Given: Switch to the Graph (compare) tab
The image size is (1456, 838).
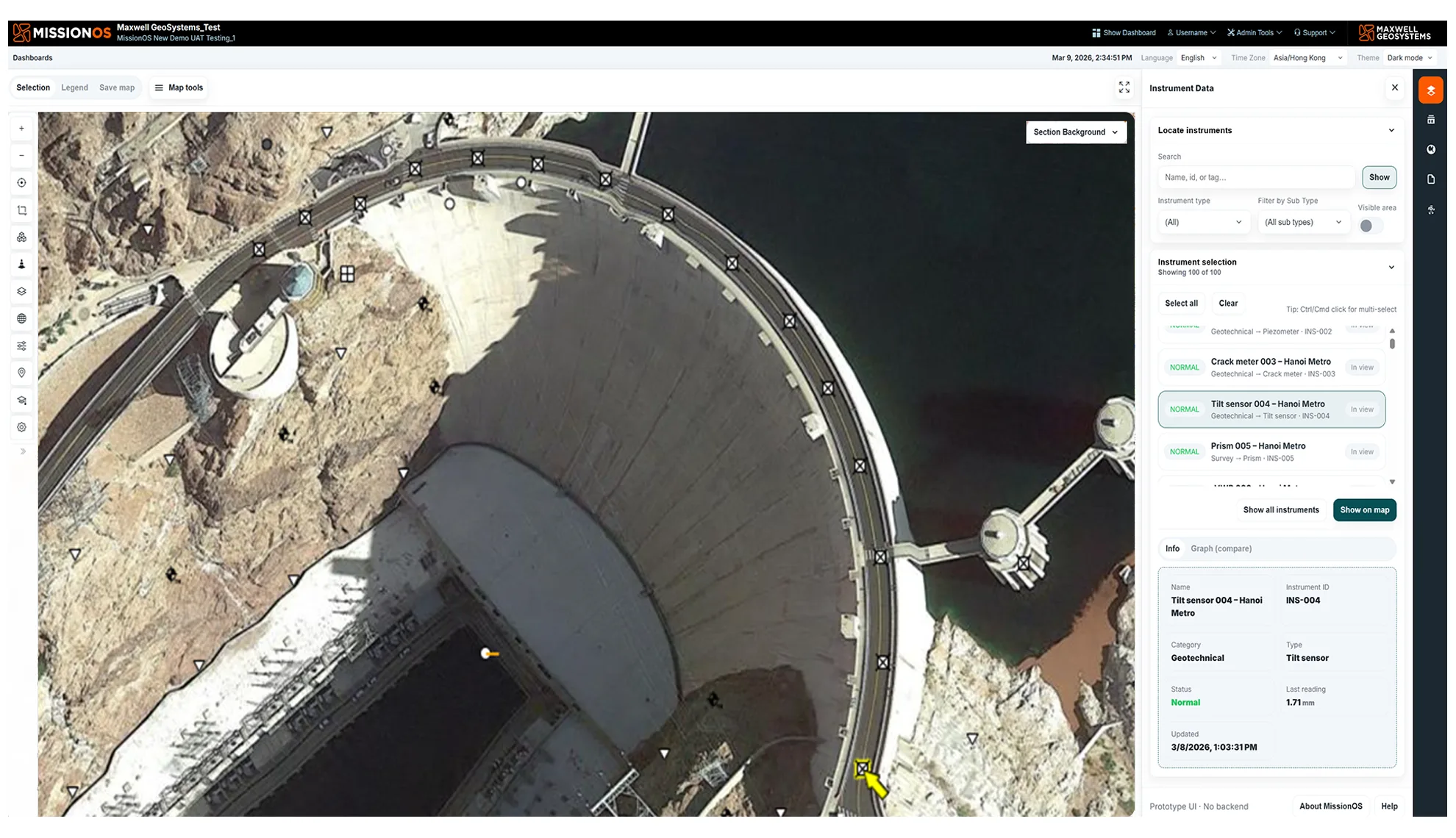Looking at the screenshot, I should (1221, 549).
